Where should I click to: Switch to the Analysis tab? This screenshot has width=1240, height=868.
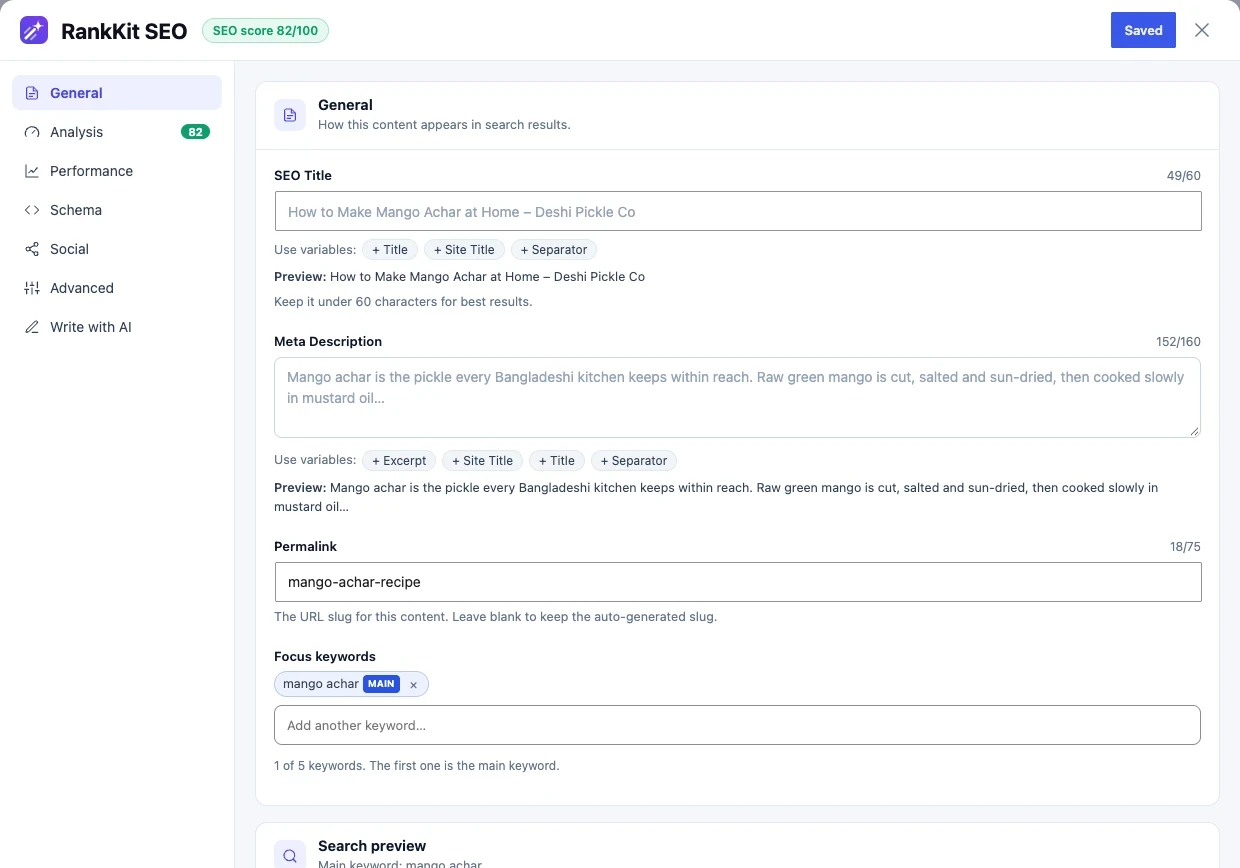pyautogui.click(x=117, y=132)
